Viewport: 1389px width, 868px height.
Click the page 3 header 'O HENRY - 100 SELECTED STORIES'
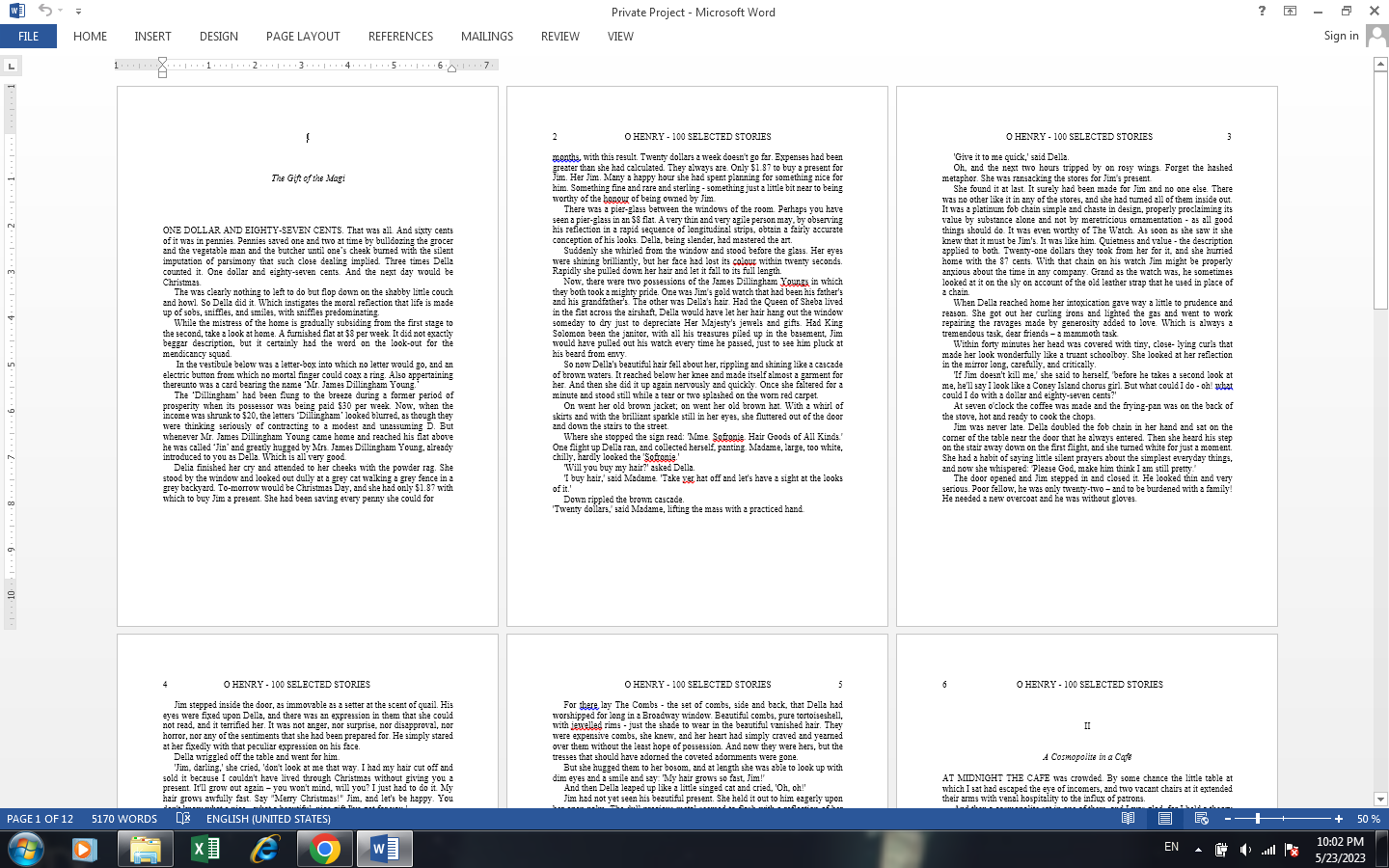(x=1079, y=137)
